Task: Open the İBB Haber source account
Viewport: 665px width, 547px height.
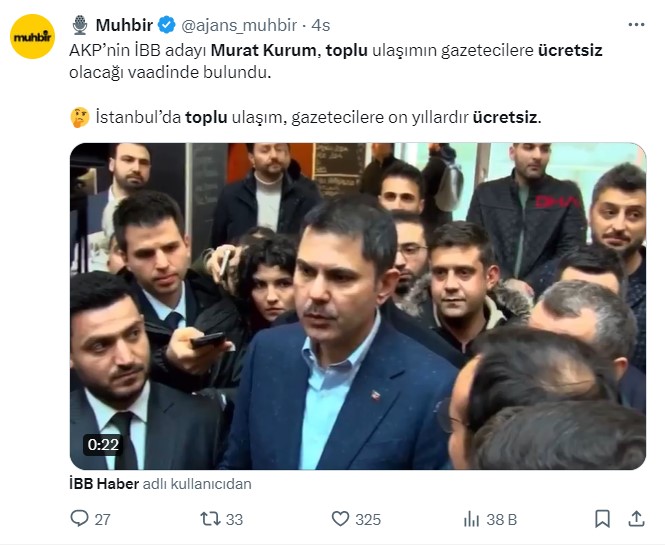Action: point(104,483)
